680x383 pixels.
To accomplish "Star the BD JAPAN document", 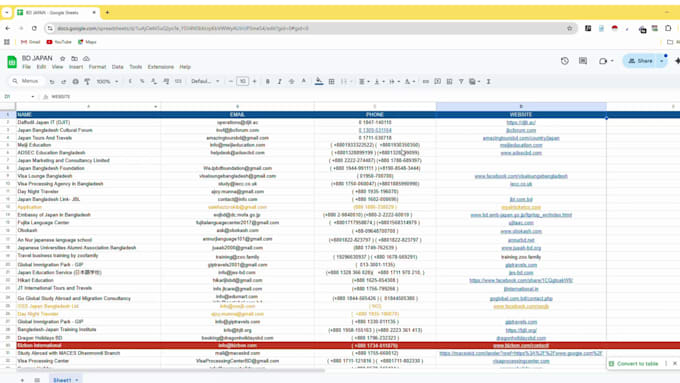I will pyautogui.click(x=62, y=59).
